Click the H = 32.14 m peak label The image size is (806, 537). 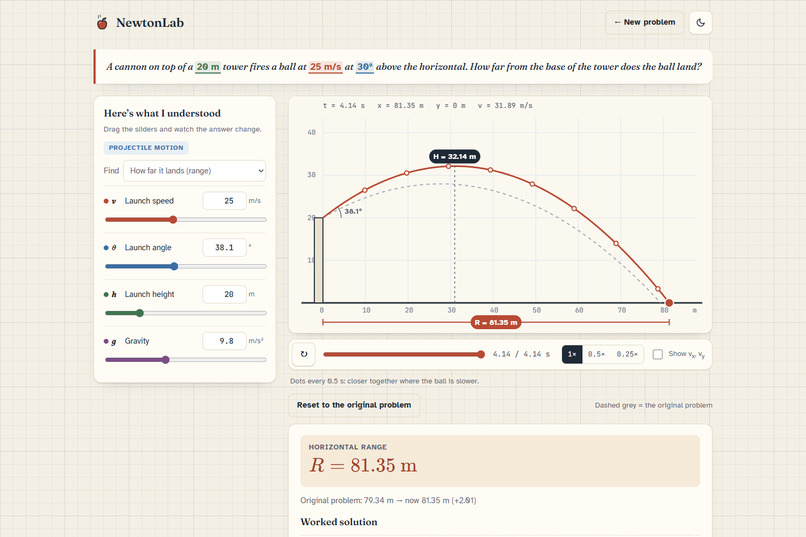click(x=454, y=156)
